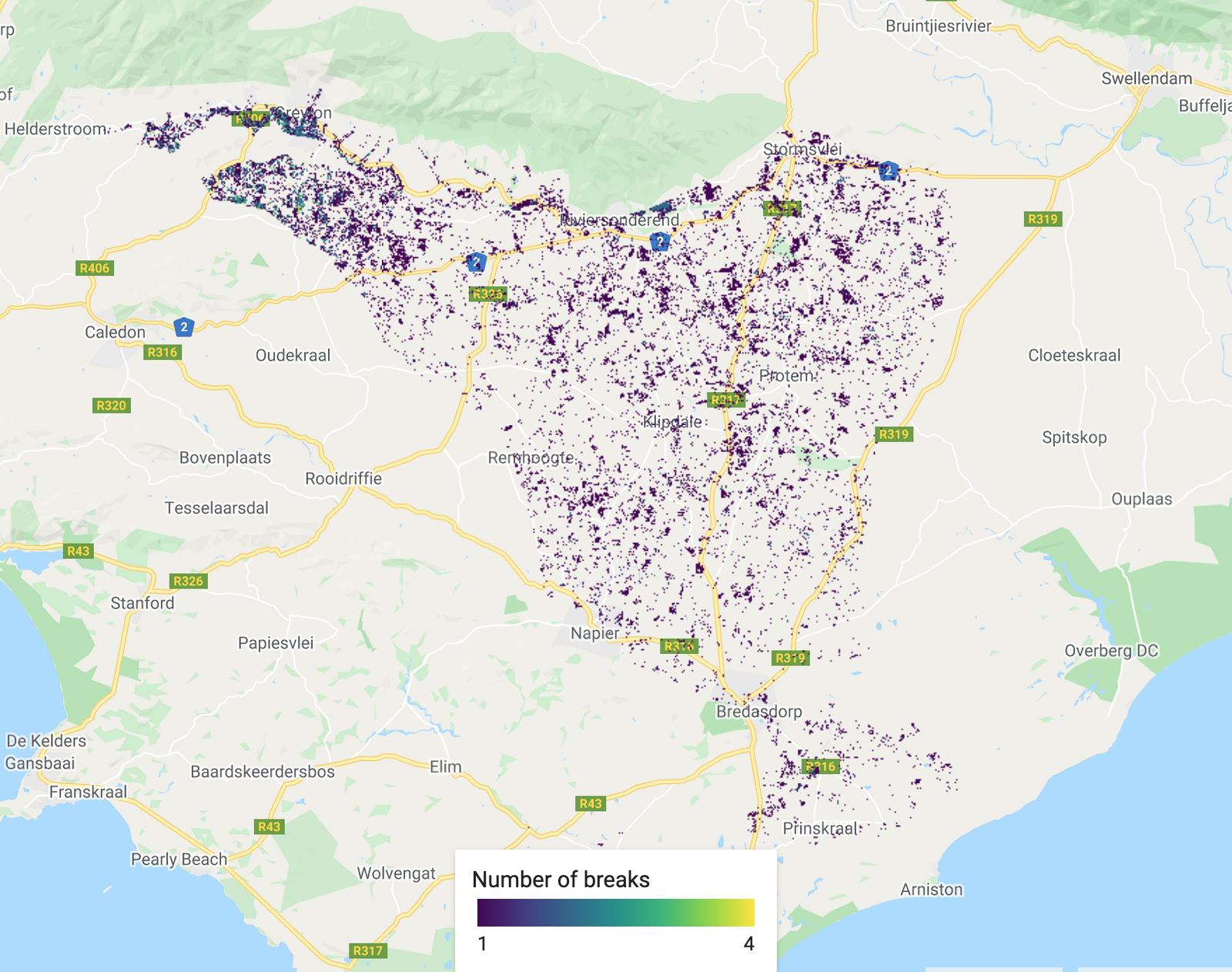Click the Arniston place label
Screen dimensions: 1232x972
click(931, 890)
